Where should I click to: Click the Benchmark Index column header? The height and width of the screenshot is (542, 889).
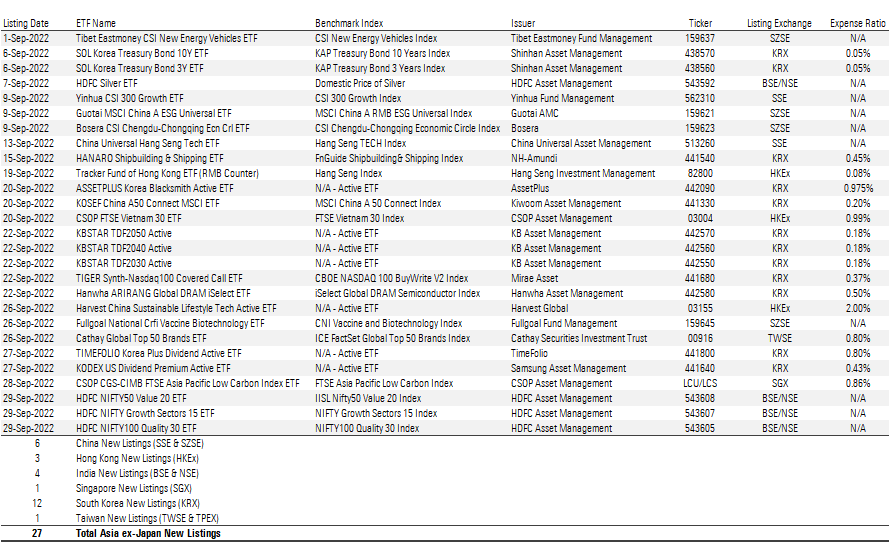(x=350, y=22)
